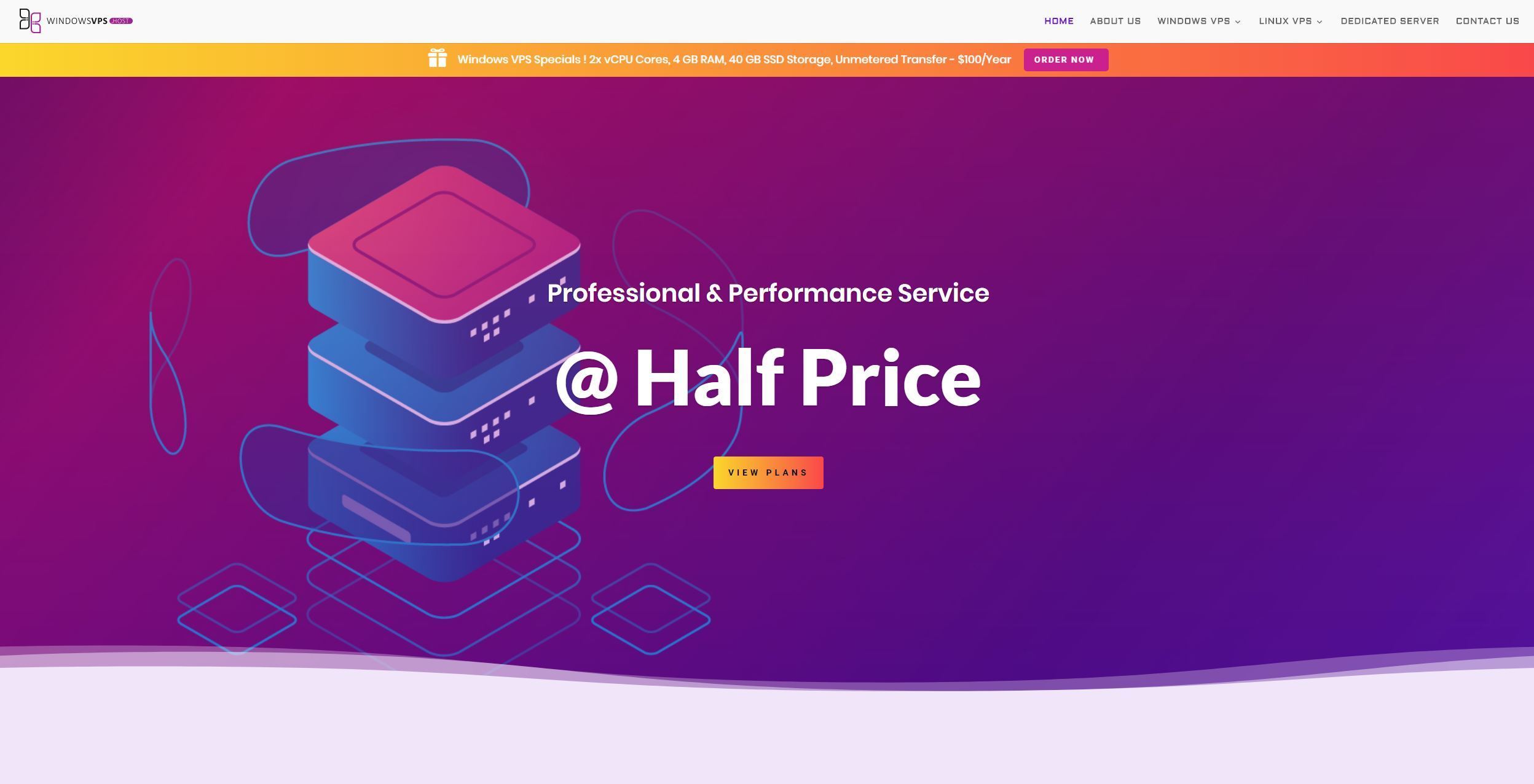
Task: Click the promotional banner close area
Action: 1517,59
